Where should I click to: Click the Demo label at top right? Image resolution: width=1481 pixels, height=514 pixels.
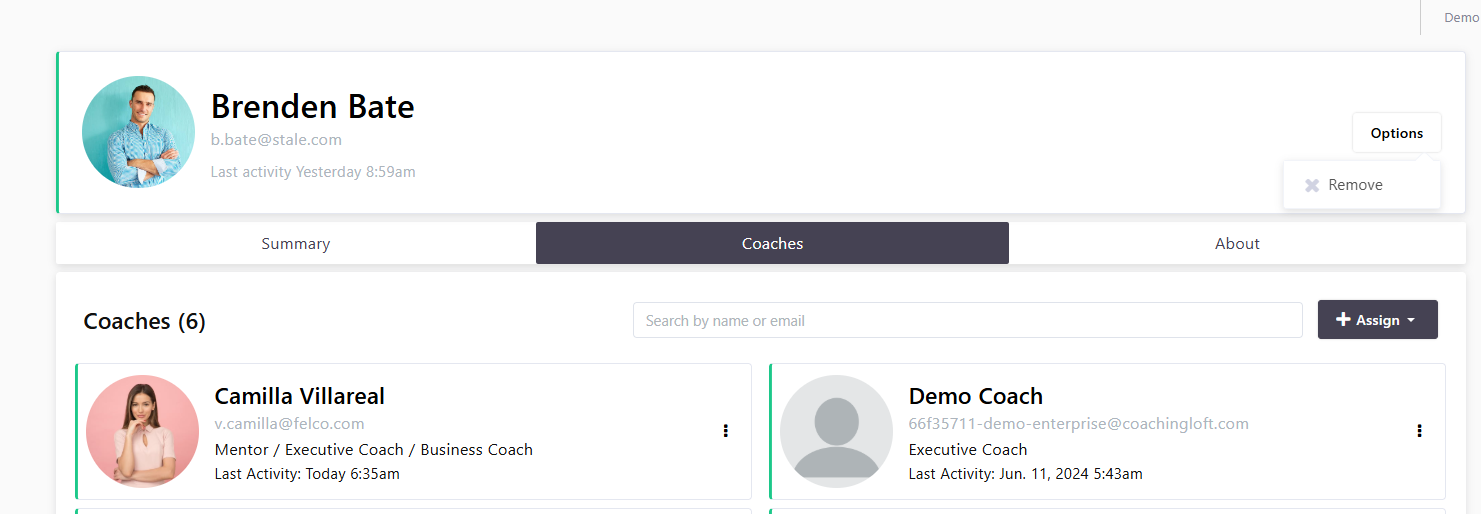click(x=1461, y=18)
